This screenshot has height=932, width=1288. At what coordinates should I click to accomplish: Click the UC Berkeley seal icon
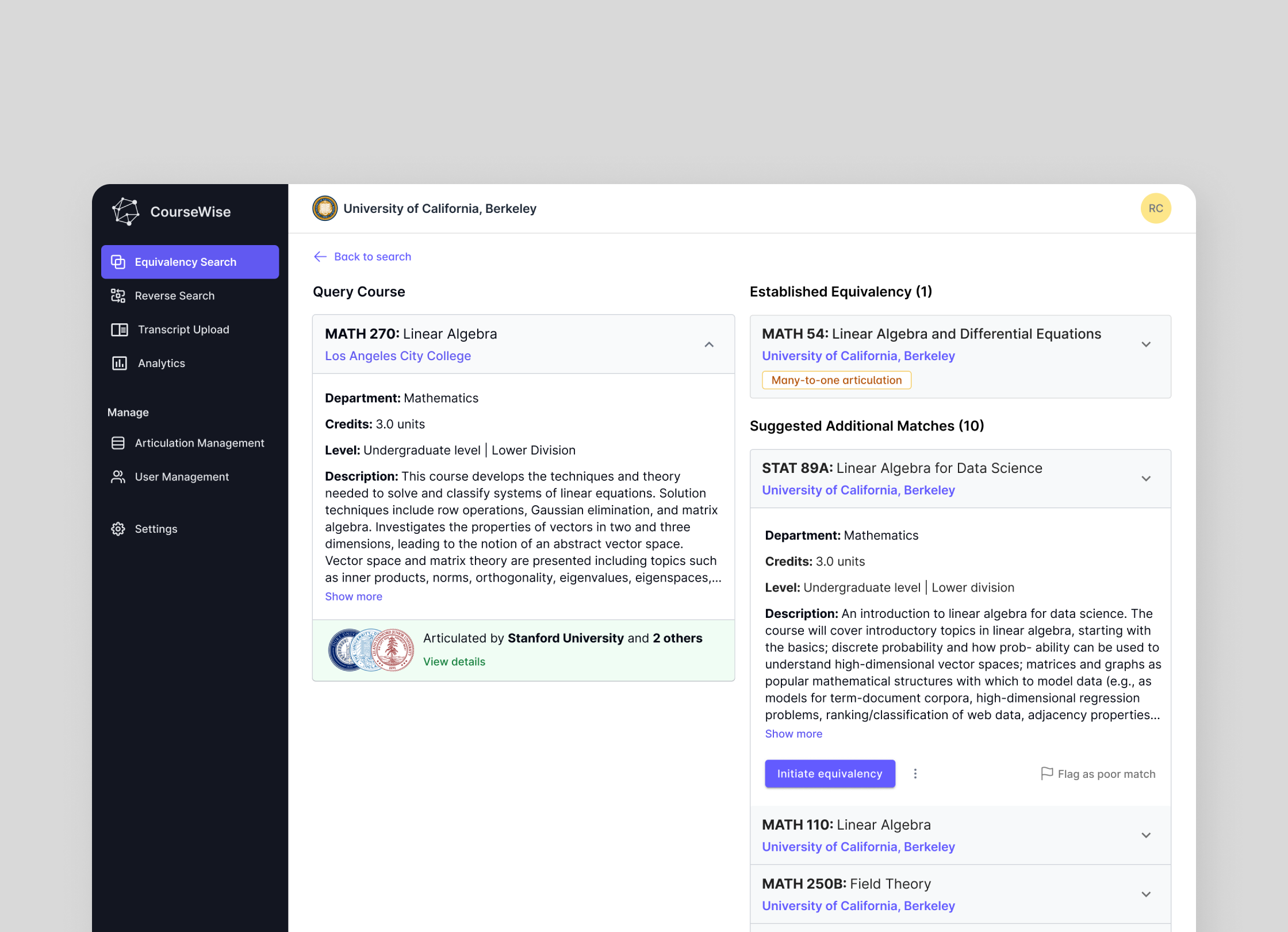pyautogui.click(x=325, y=208)
